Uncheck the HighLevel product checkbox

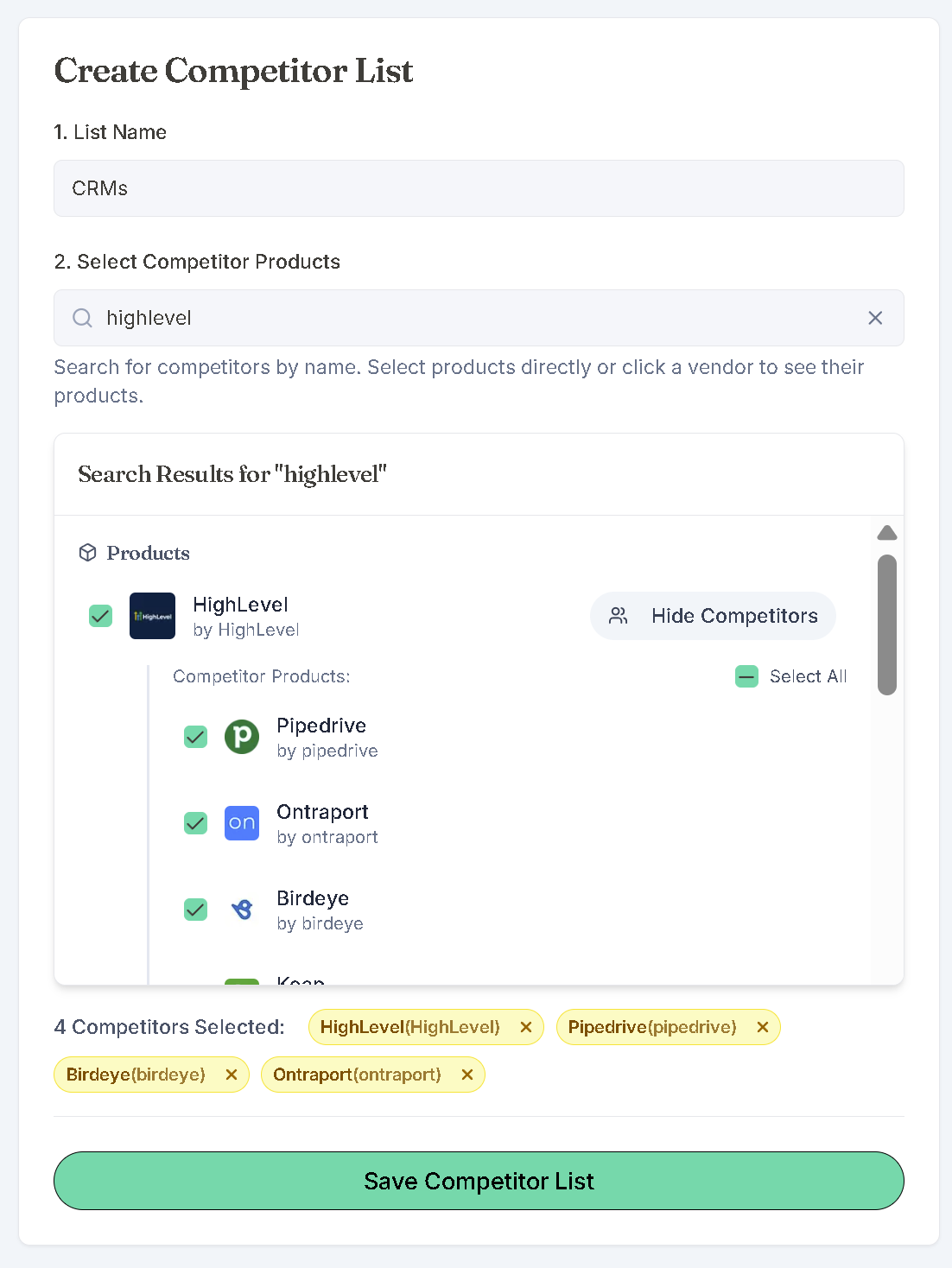[101, 616]
